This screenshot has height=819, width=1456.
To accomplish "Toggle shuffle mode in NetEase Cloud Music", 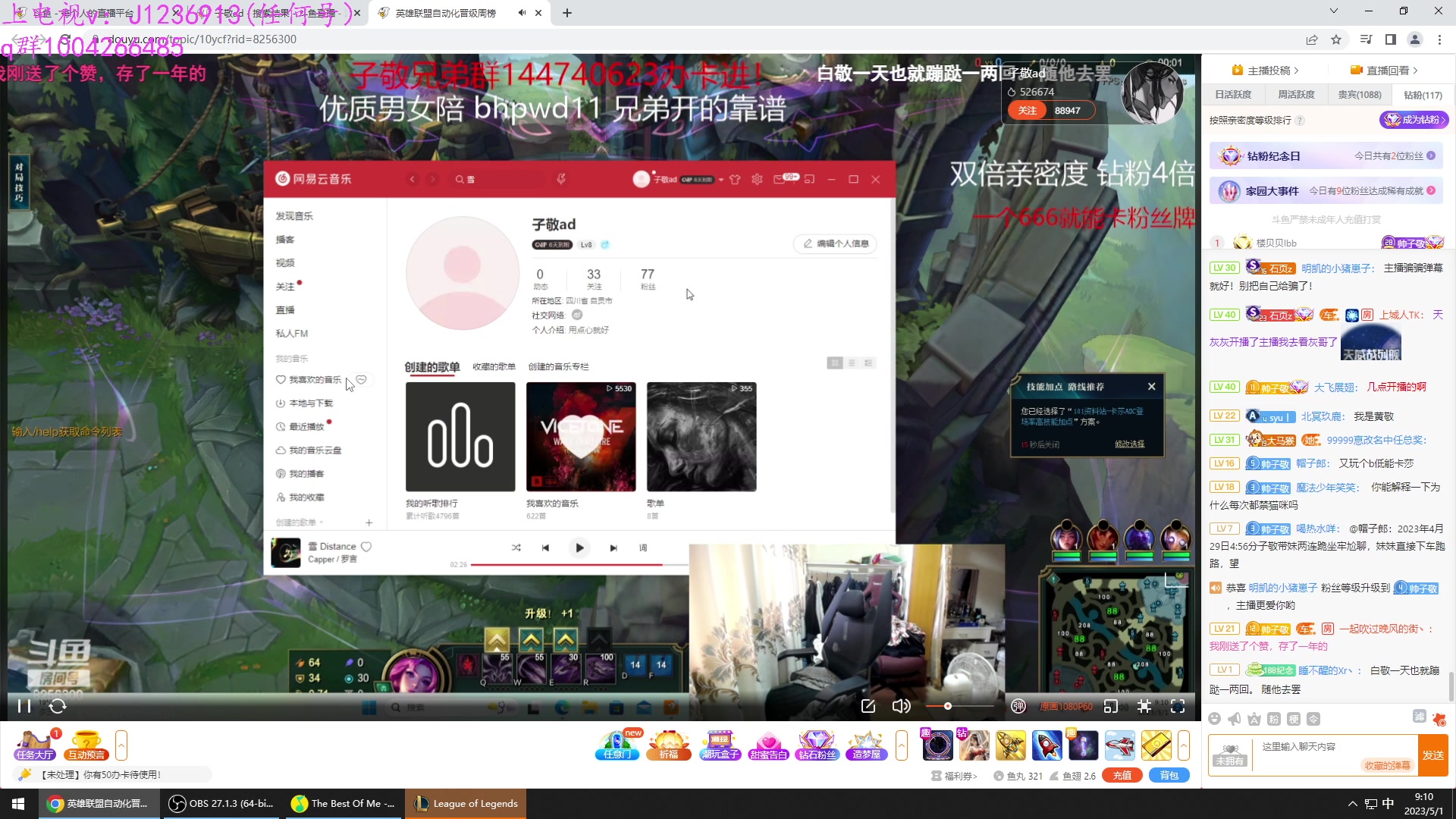I will [x=516, y=548].
